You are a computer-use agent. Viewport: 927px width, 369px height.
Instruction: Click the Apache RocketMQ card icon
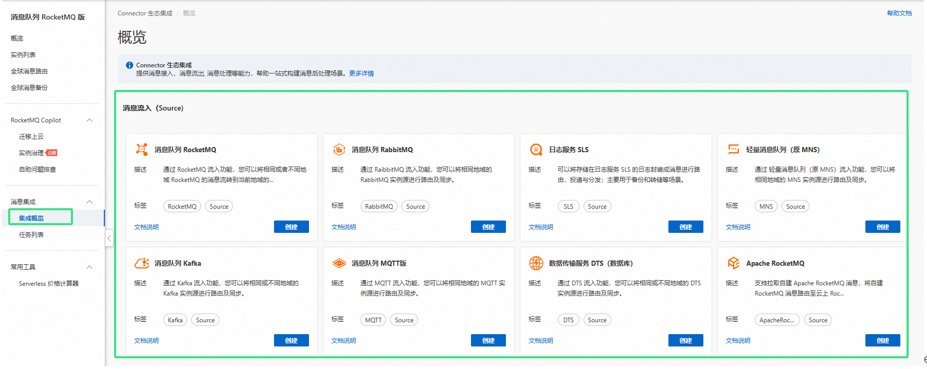(x=733, y=263)
